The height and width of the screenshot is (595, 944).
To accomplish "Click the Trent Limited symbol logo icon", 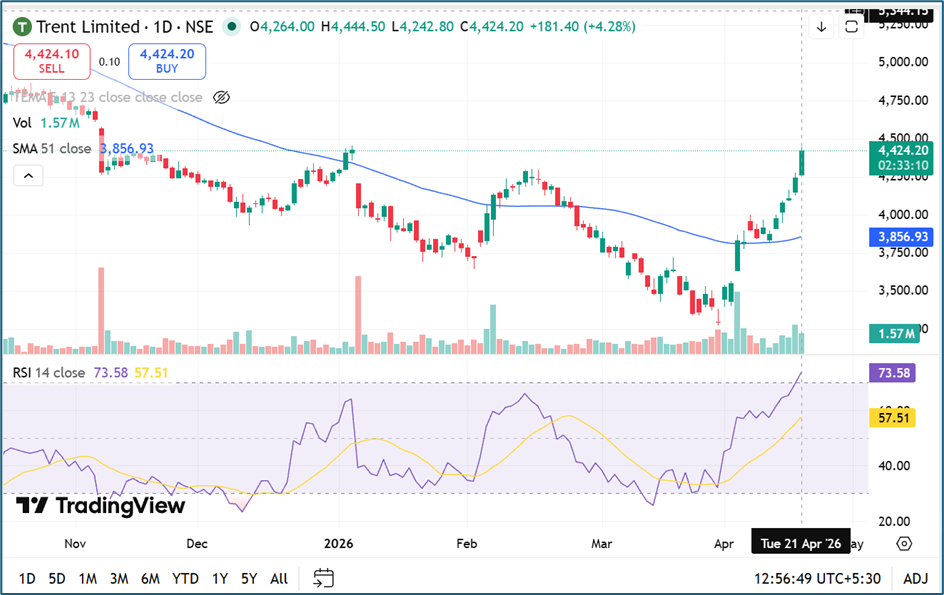I will click(21, 27).
